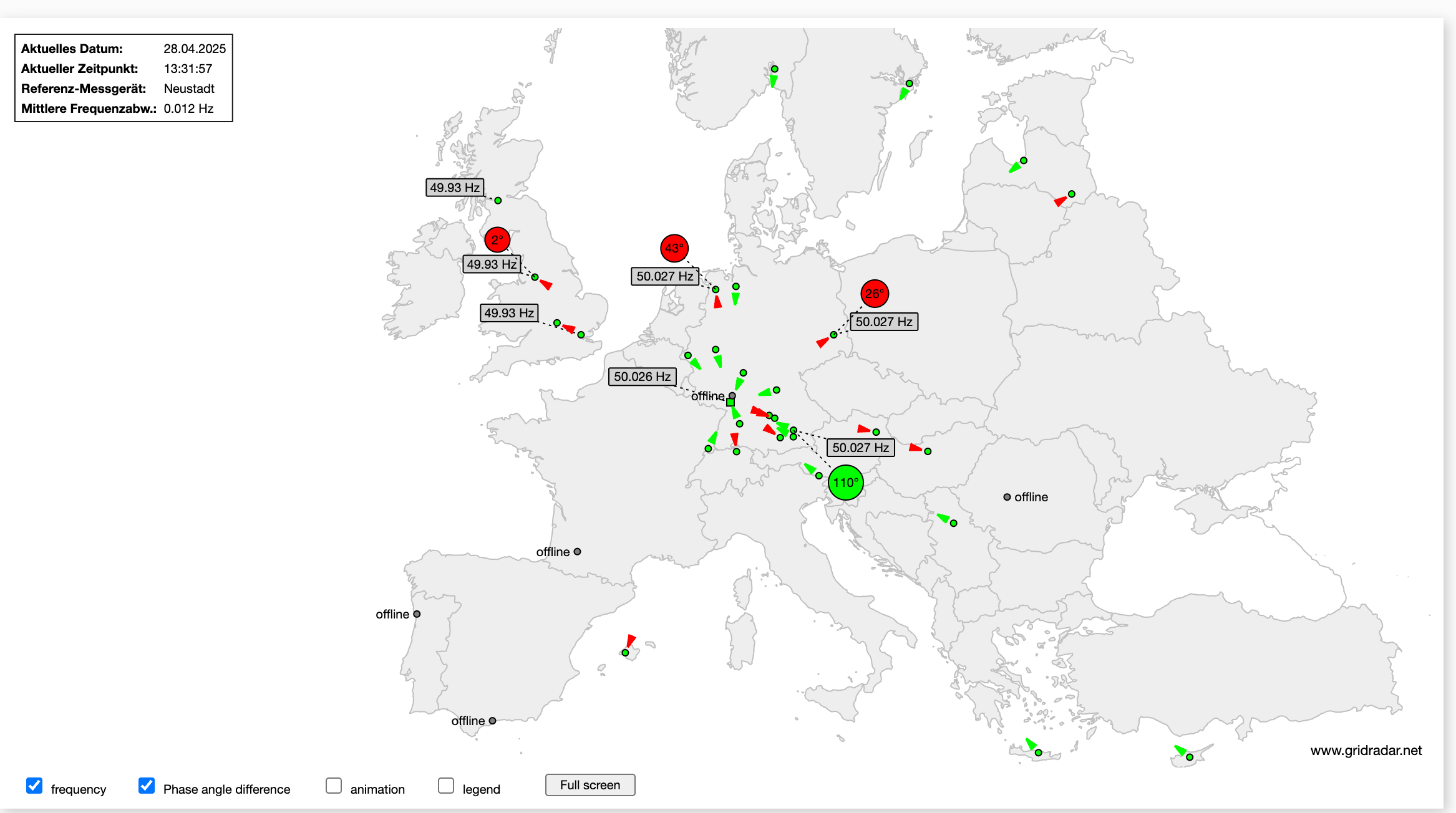
Task: Click the red 43° phase angle bubble
Action: coord(674,248)
